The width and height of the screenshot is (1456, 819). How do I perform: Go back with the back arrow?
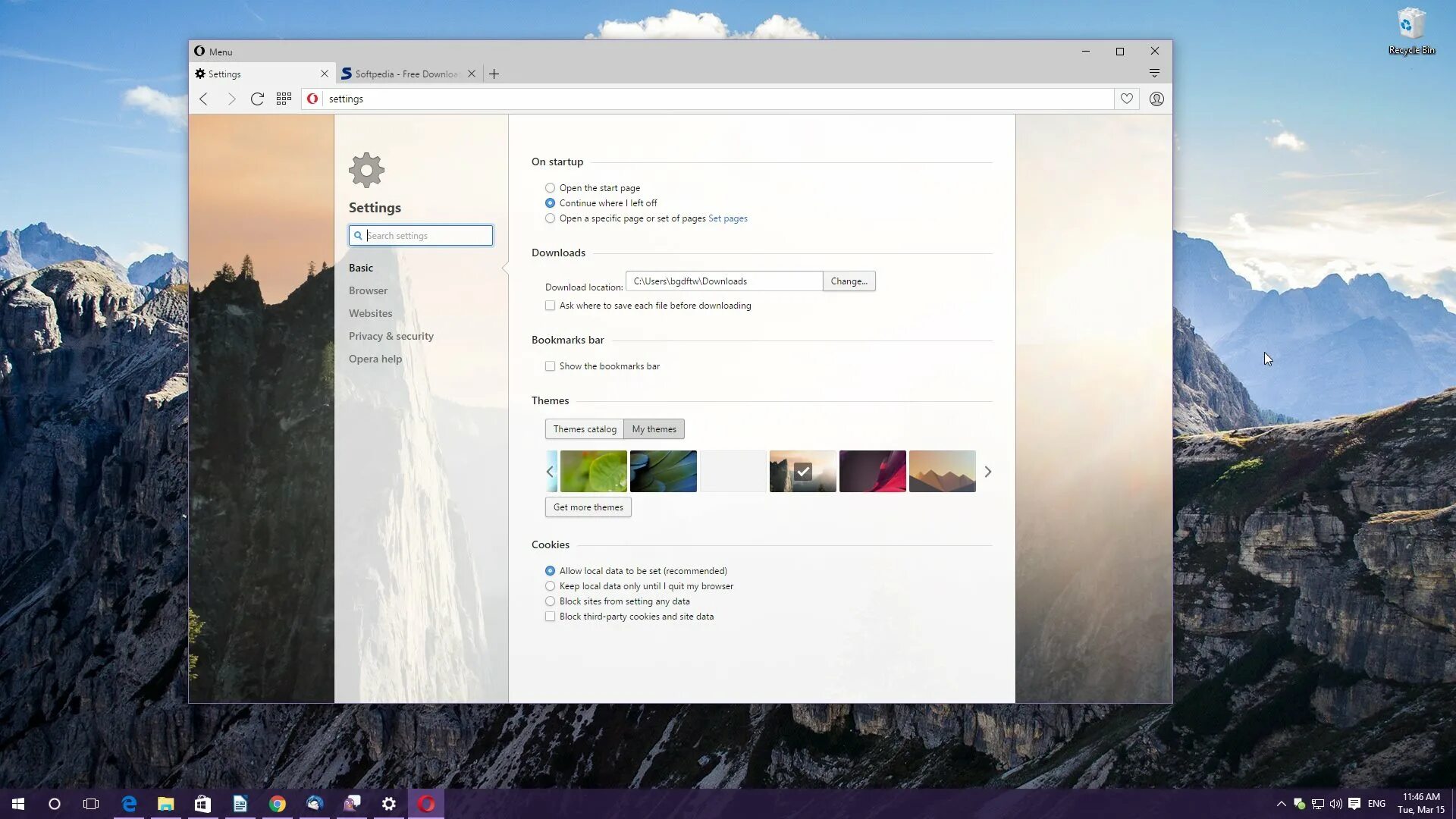point(203,99)
